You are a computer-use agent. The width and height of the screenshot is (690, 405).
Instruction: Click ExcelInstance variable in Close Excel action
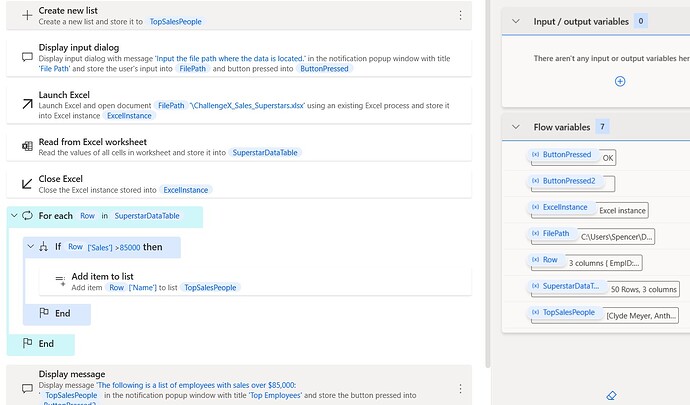click(186, 190)
